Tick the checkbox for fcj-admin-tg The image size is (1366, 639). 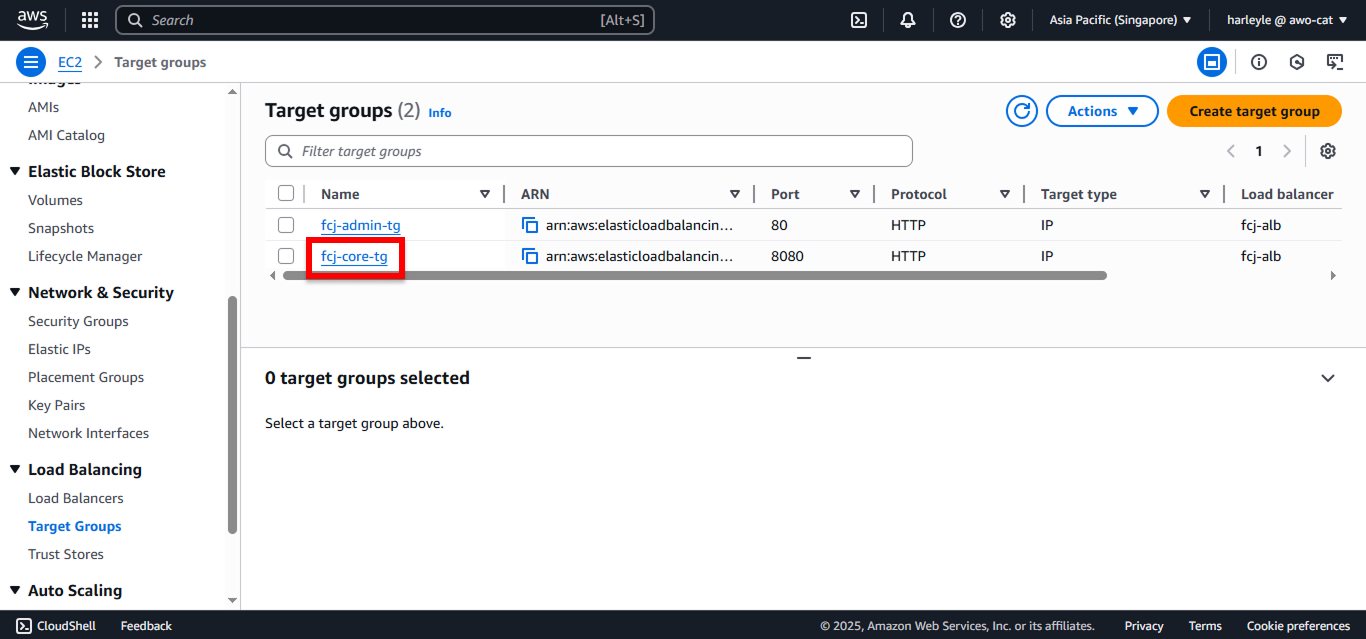(286, 225)
